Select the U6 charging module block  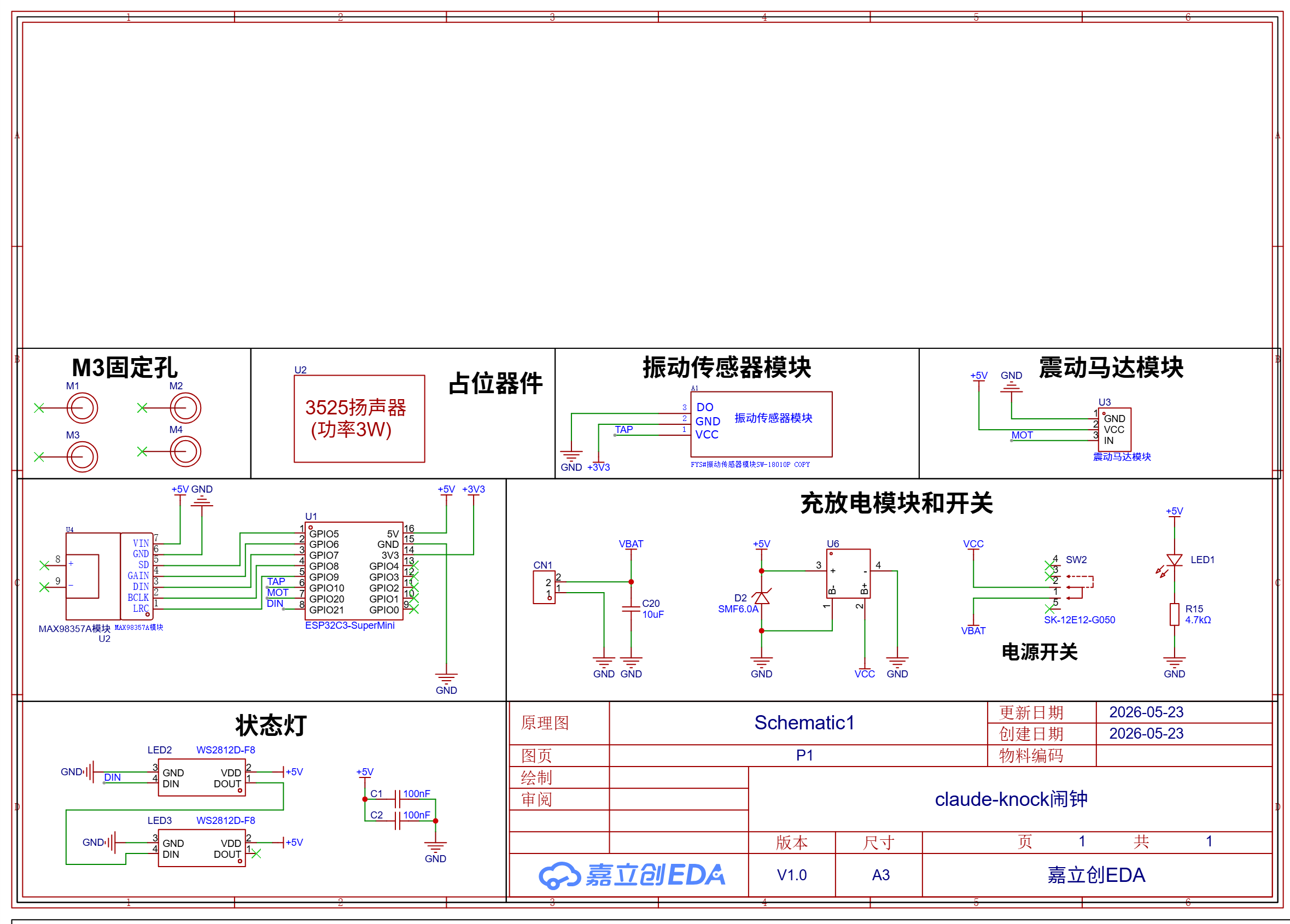tap(848, 573)
